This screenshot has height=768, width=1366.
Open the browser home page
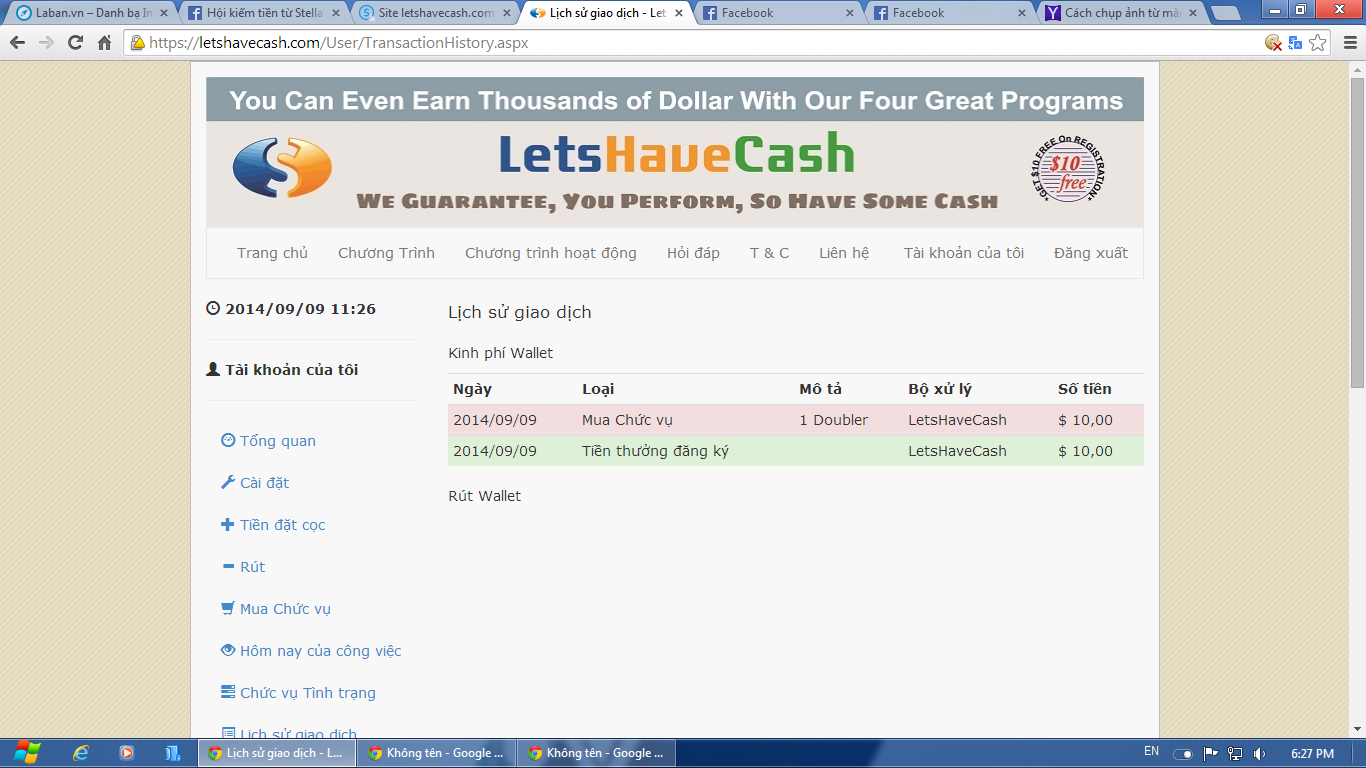104,43
